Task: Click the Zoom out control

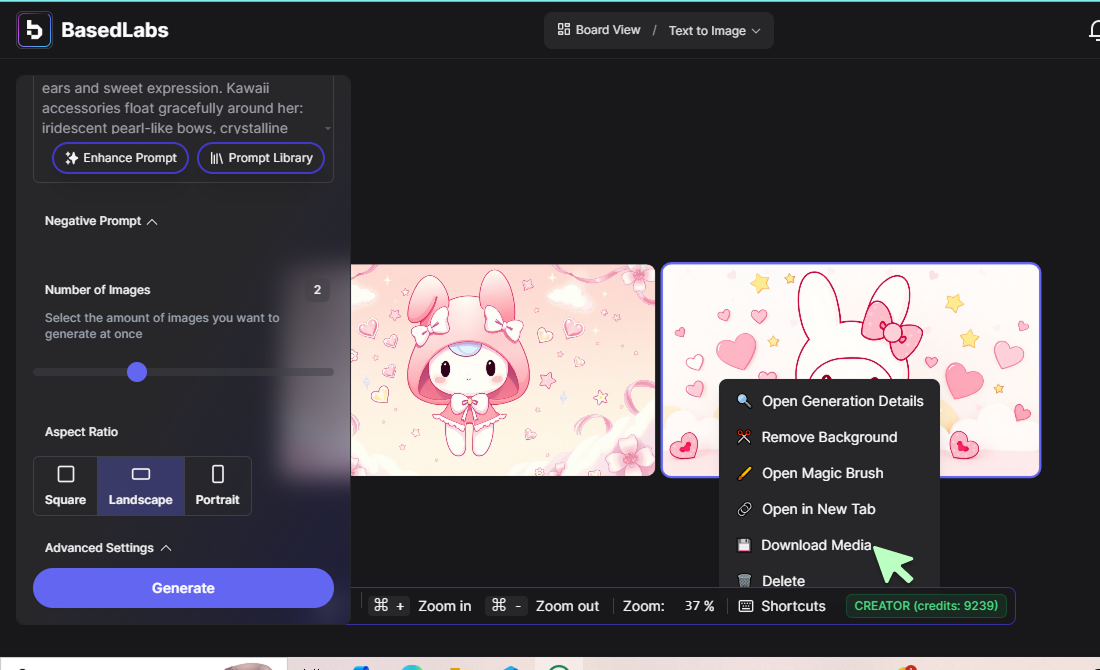Action: point(542,605)
